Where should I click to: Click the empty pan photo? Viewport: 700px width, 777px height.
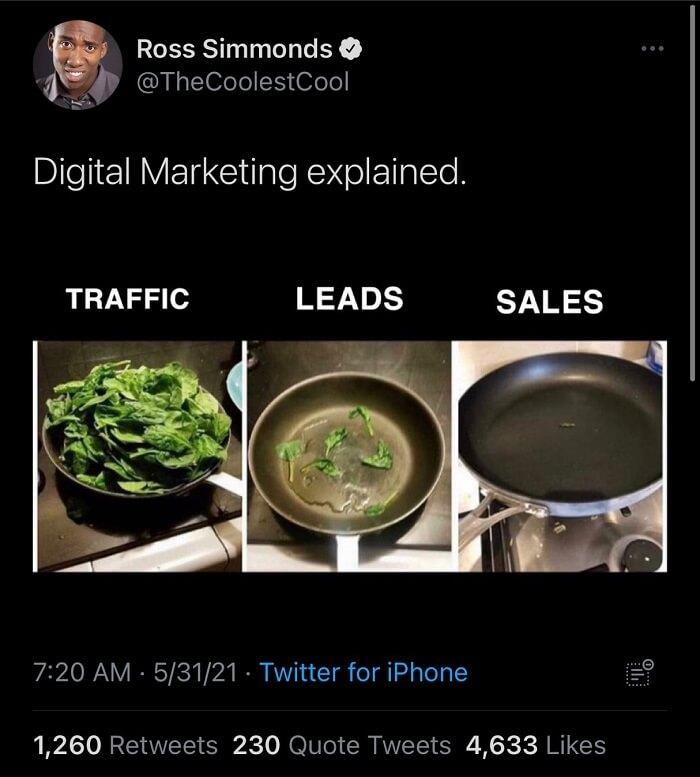560,456
